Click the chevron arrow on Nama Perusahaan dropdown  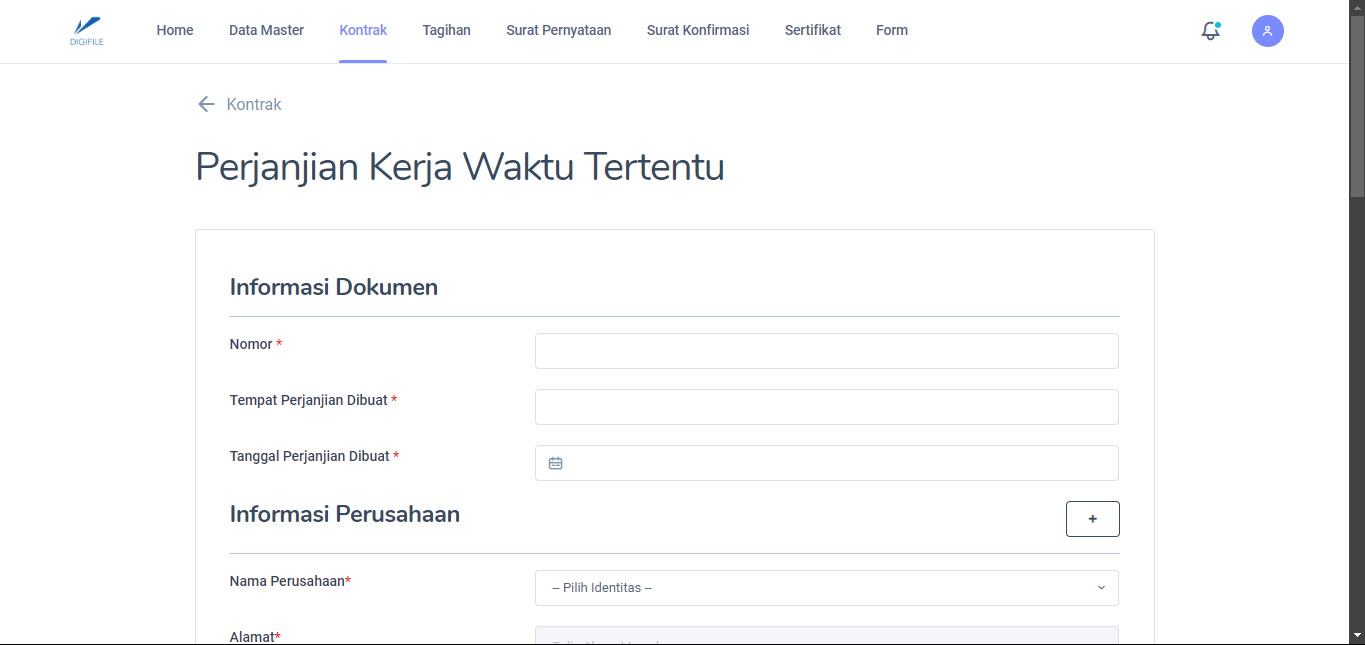[1101, 588]
